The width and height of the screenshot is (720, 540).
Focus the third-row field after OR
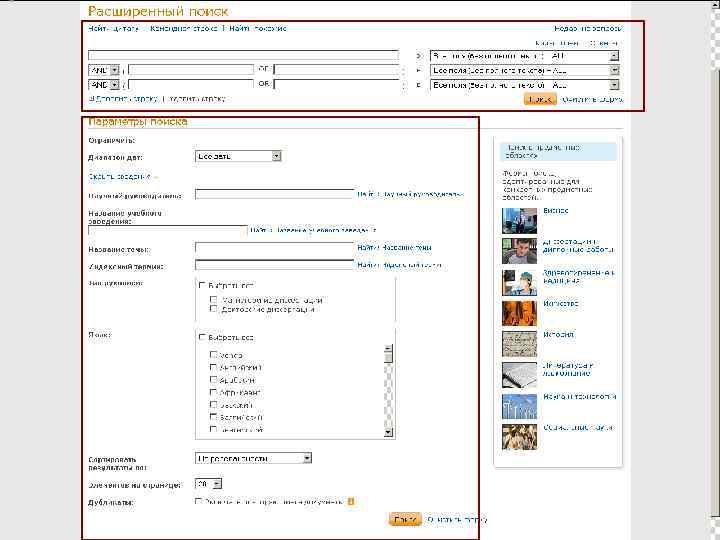pos(337,85)
